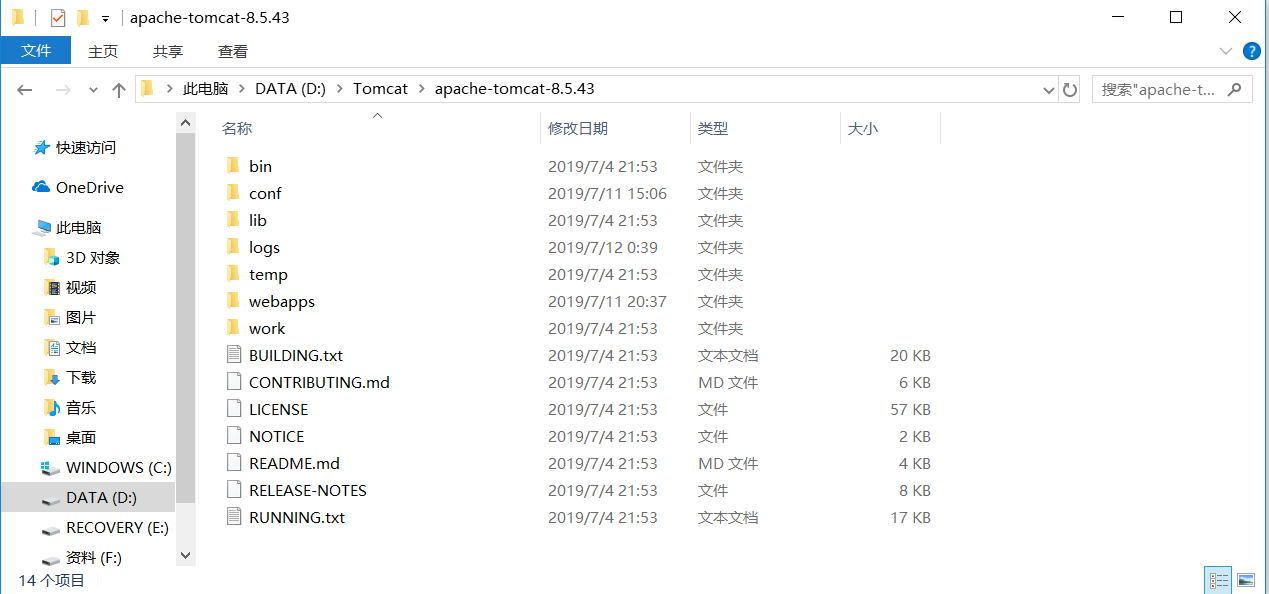
Task: Select OneDrive in navigation pane
Action: pos(90,188)
